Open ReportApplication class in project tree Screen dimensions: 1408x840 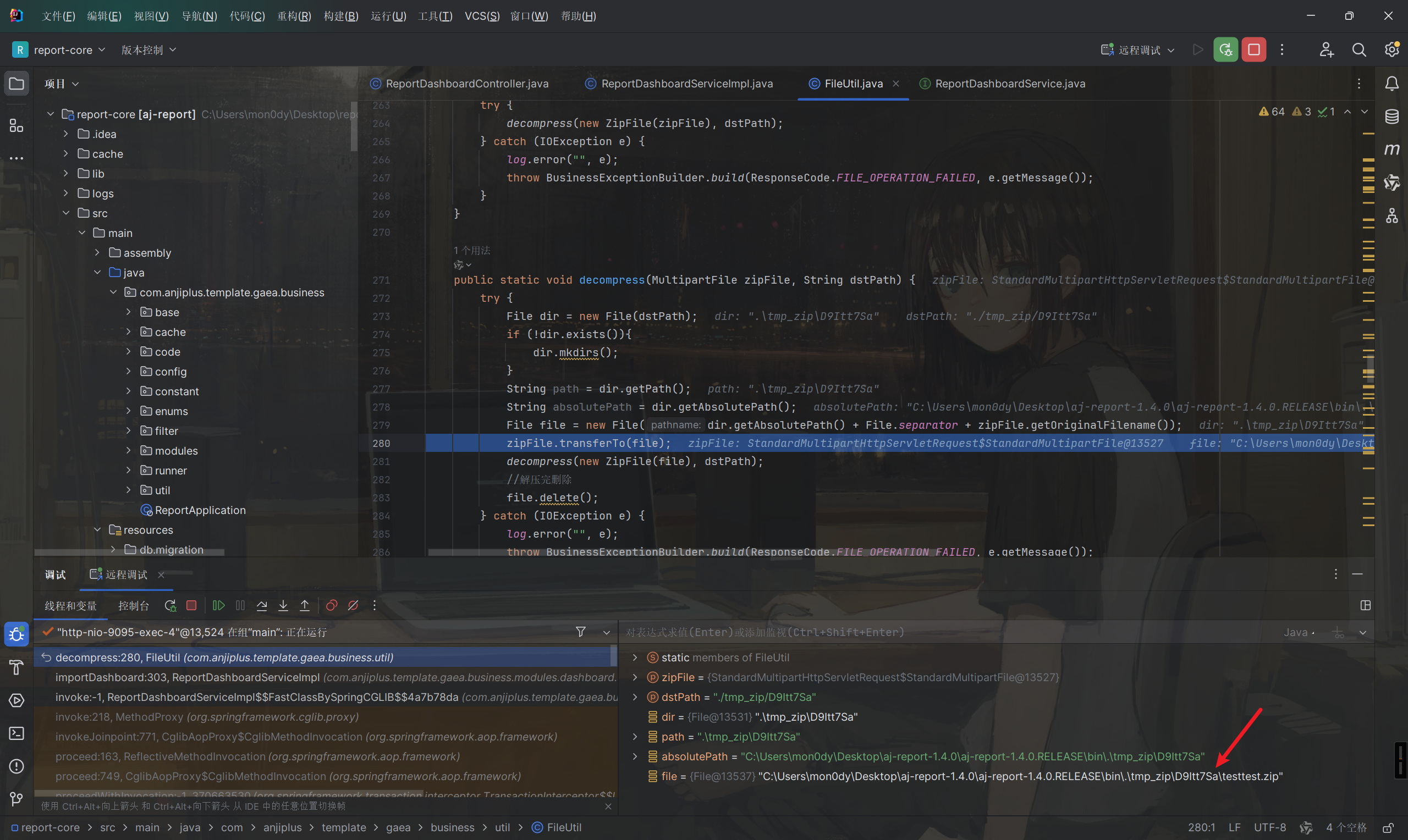coord(200,511)
